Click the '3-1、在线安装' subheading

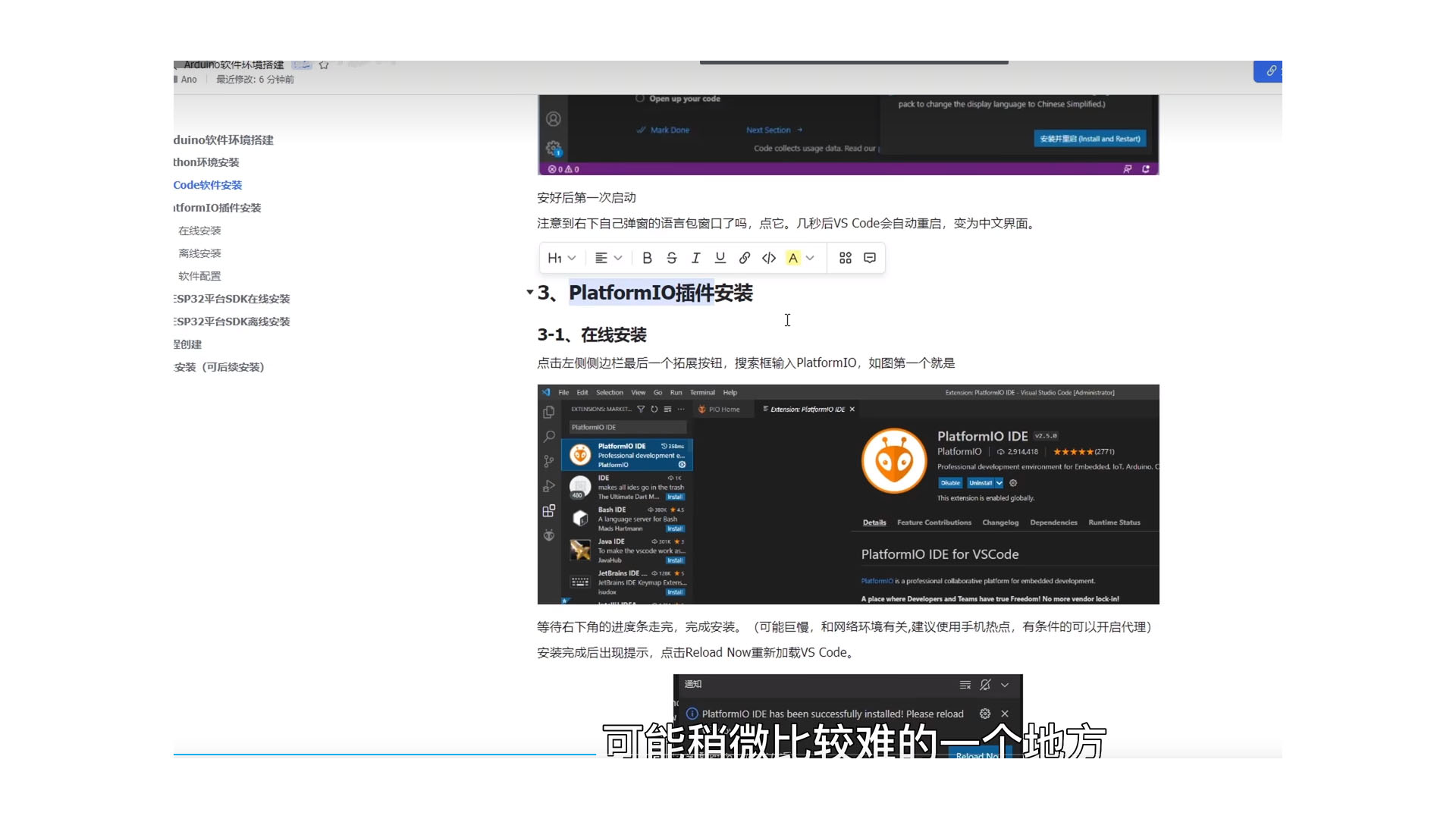[x=591, y=334]
